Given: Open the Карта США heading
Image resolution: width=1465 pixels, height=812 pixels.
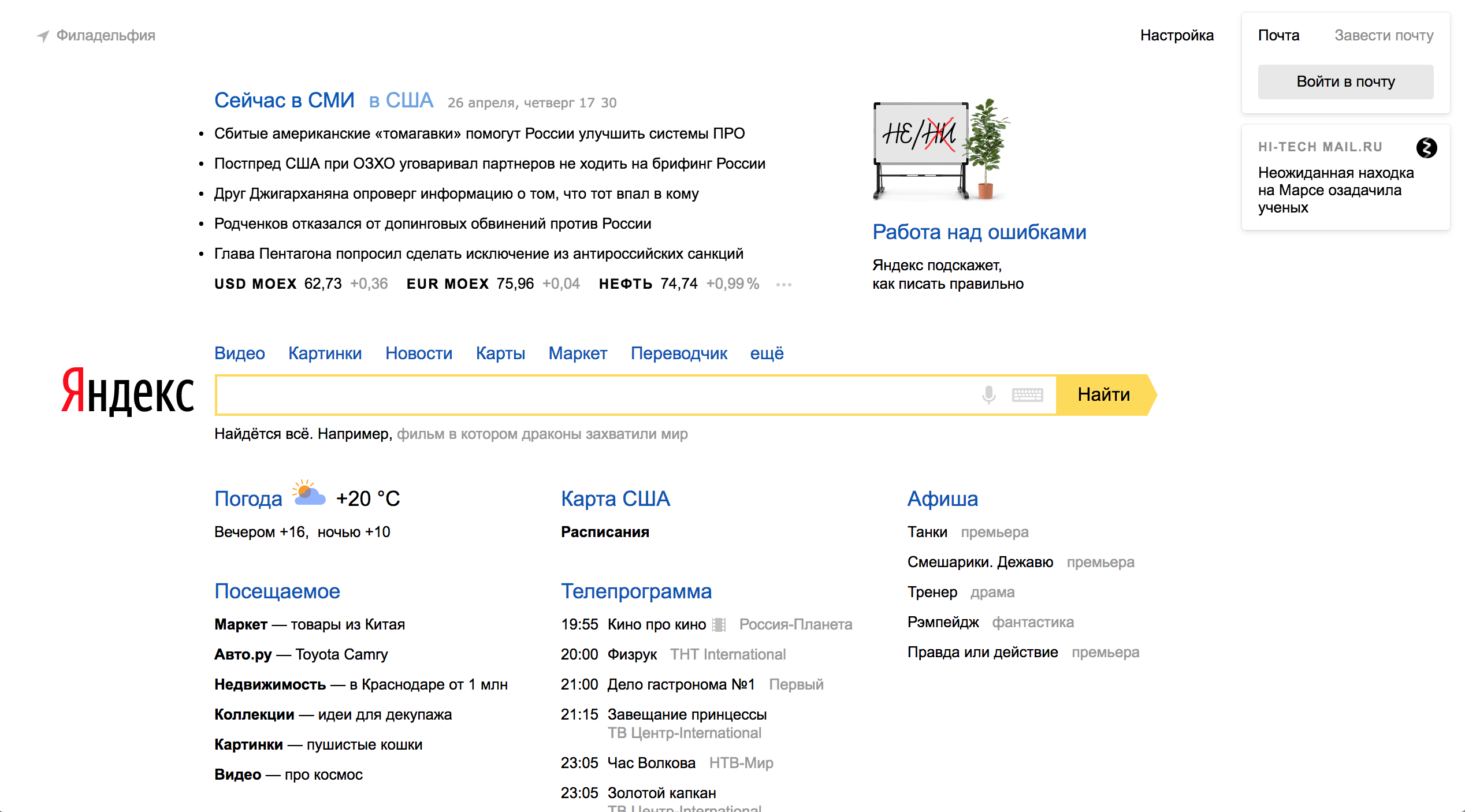Looking at the screenshot, I should click(x=615, y=498).
